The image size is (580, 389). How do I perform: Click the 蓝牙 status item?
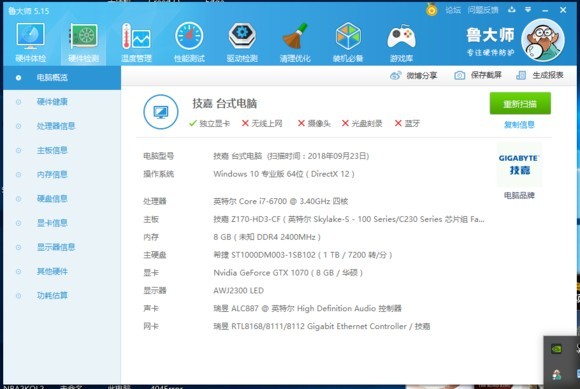(x=407, y=124)
